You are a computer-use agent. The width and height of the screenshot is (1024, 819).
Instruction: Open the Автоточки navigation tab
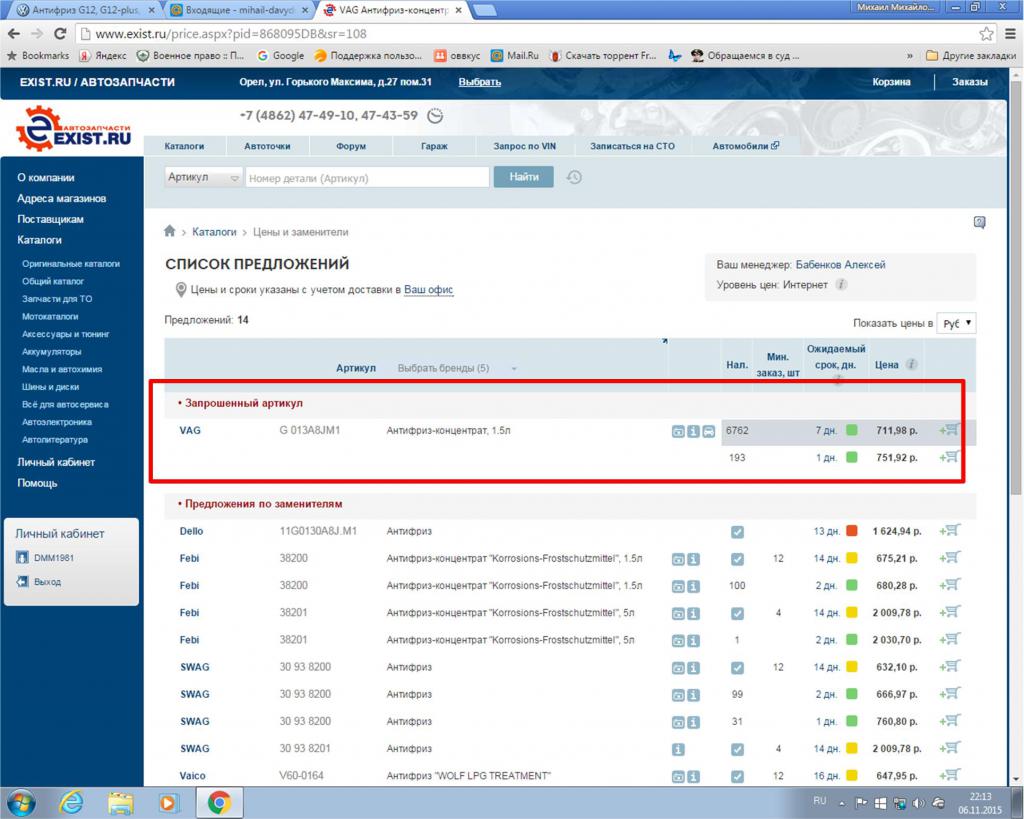pos(267,146)
